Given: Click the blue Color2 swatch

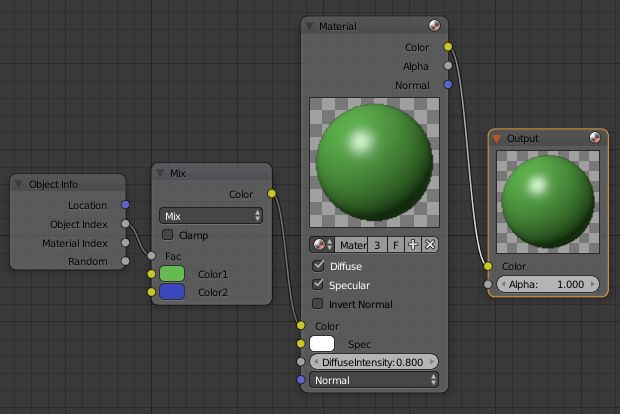Looking at the screenshot, I should (172, 292).
